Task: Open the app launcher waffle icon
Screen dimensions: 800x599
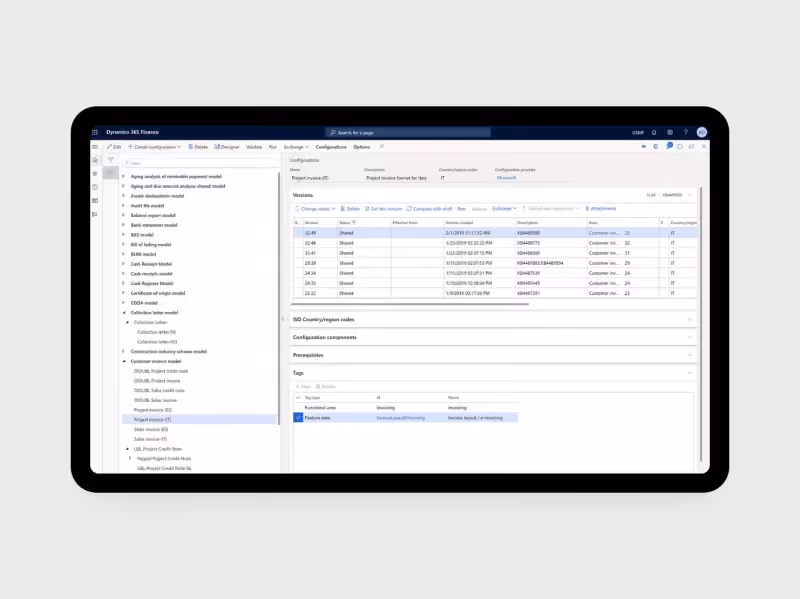Action: (x=95, y=132)
